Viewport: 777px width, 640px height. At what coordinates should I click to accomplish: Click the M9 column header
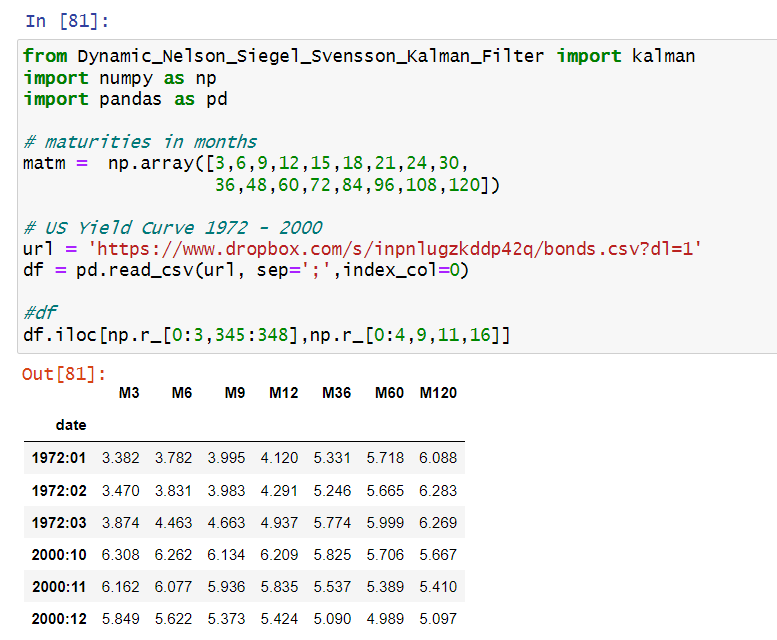[234, 393]
